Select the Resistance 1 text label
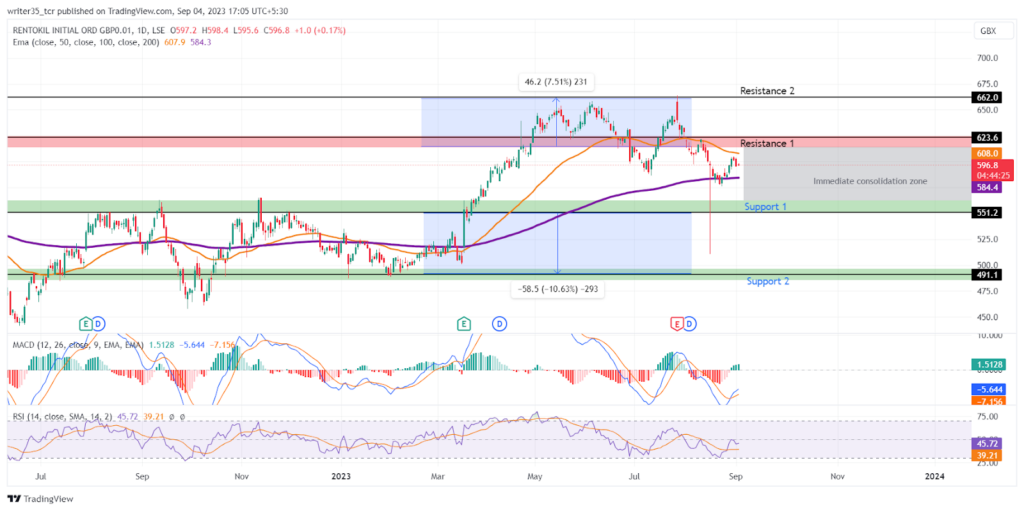1024x511 pixels. coord(767,142)
